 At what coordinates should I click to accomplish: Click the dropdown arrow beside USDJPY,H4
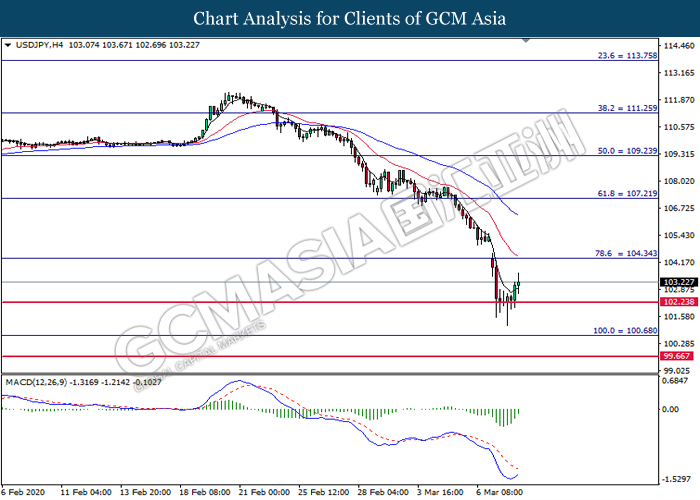8,45
